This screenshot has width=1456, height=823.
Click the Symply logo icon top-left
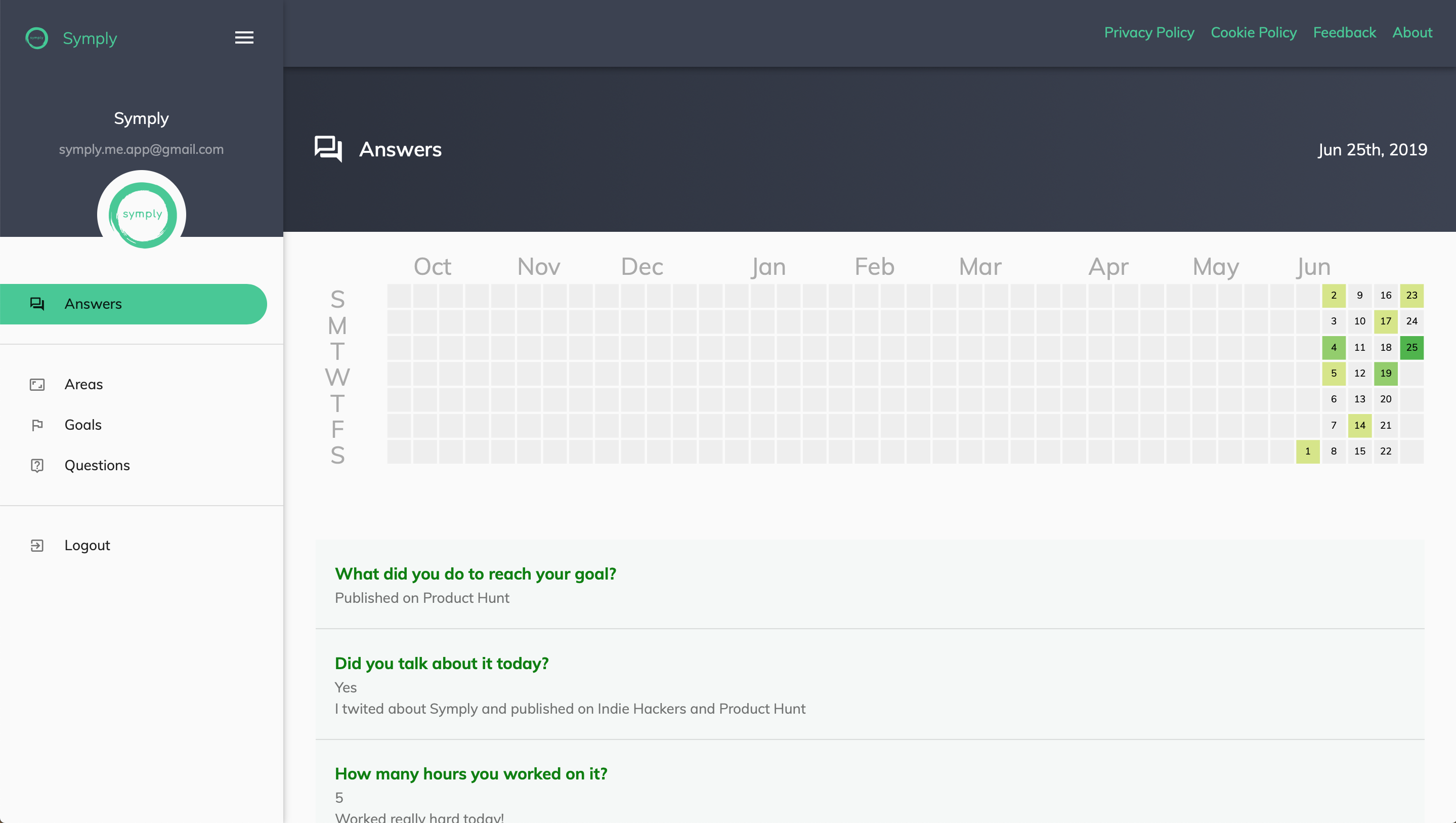click(x=37, y=38)
